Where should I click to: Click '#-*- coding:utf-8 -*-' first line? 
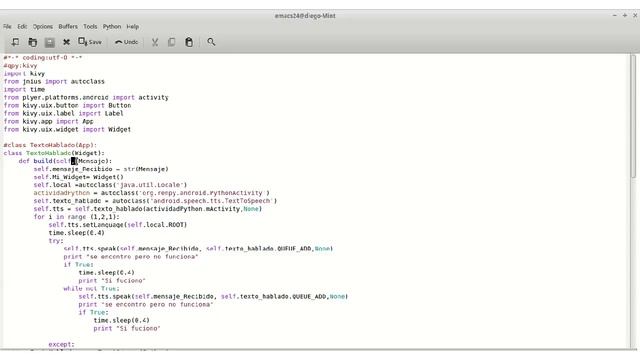tap(43, 58)
